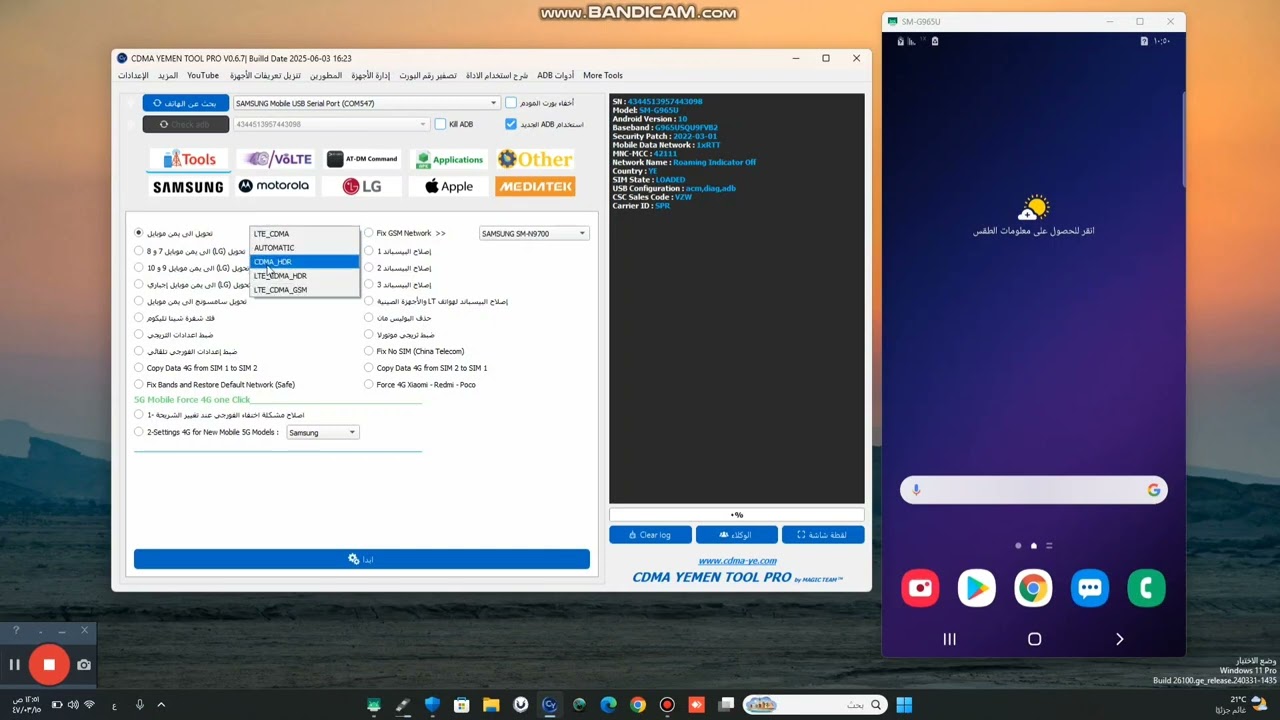Take a Bandicam screenshot with camera icon
The height and width of the screenshot is (720, 1280).
pos(84,665)
